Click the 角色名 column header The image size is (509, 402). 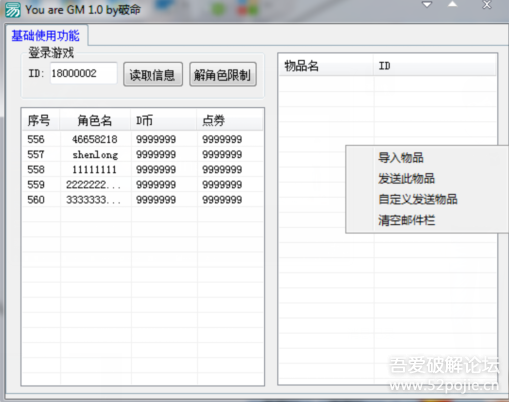(95, 120)
